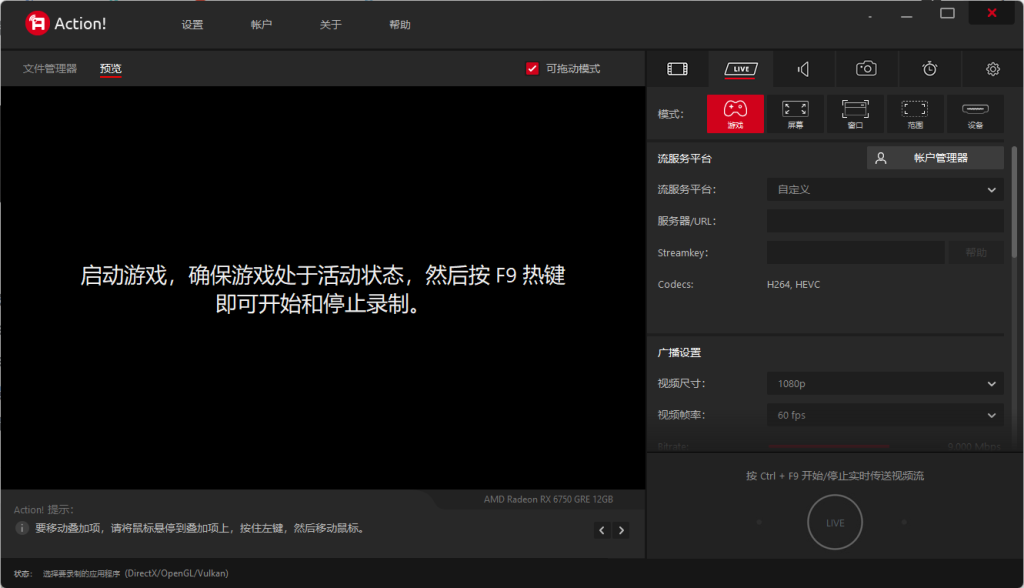Choose the 窗口 (window) capture mode
The width and height of the screenshot is (1024, 588).
pos(855,113)
